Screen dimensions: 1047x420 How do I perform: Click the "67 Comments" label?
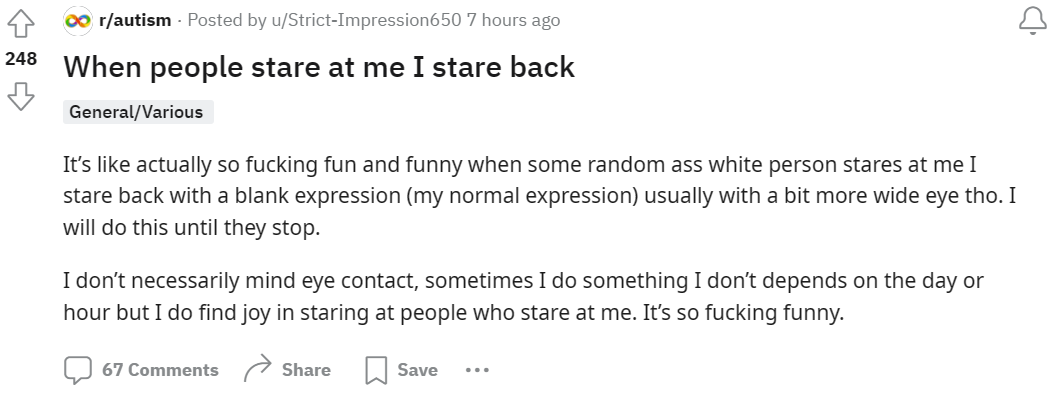(160, 370)
